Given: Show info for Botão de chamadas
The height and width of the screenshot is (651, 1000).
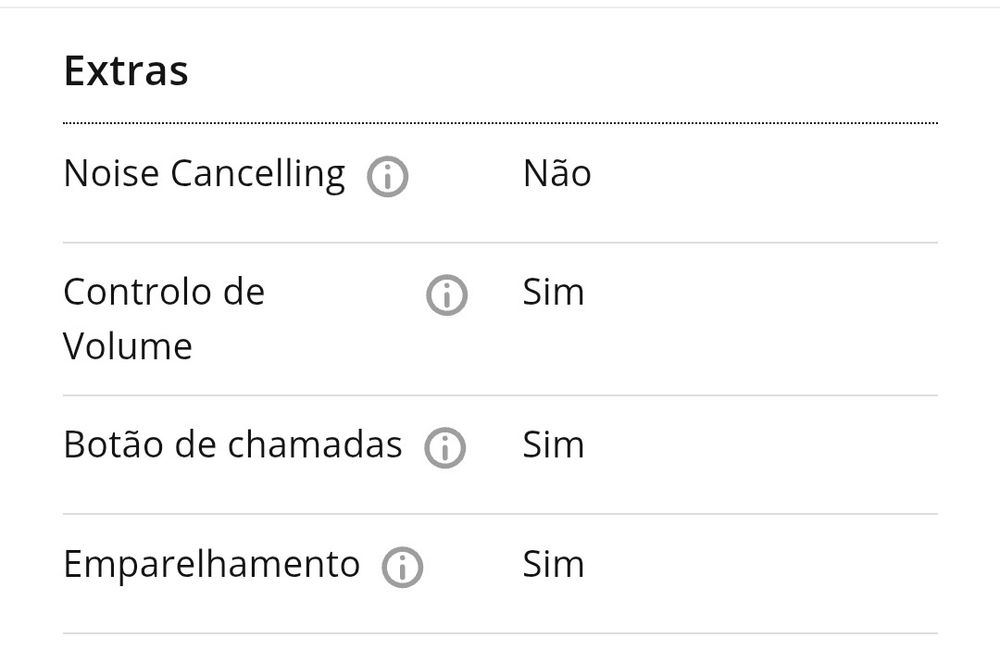Looking at the screenshot, I should coord(444,448).
